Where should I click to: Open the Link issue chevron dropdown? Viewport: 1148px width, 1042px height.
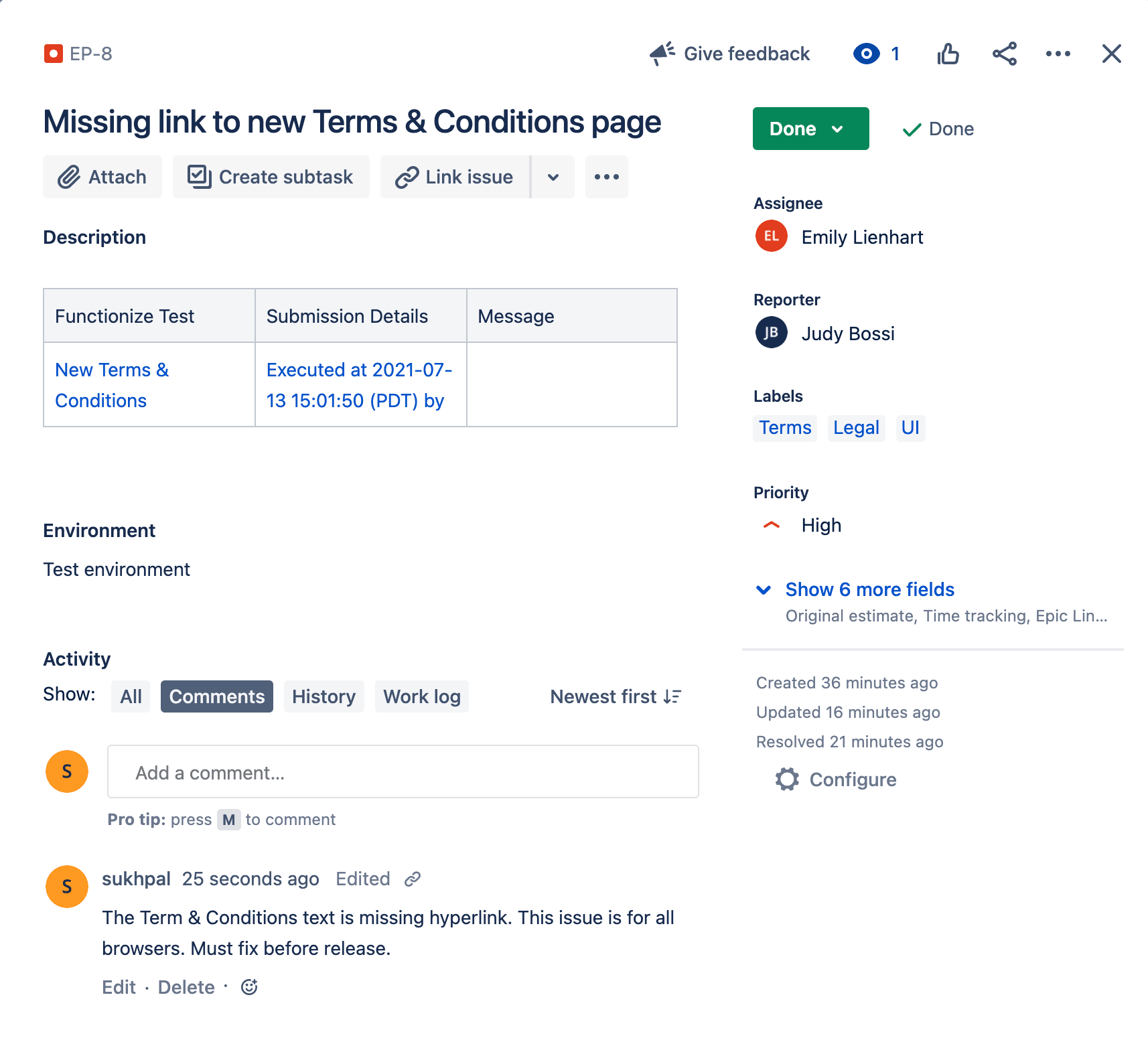[553, 177]
